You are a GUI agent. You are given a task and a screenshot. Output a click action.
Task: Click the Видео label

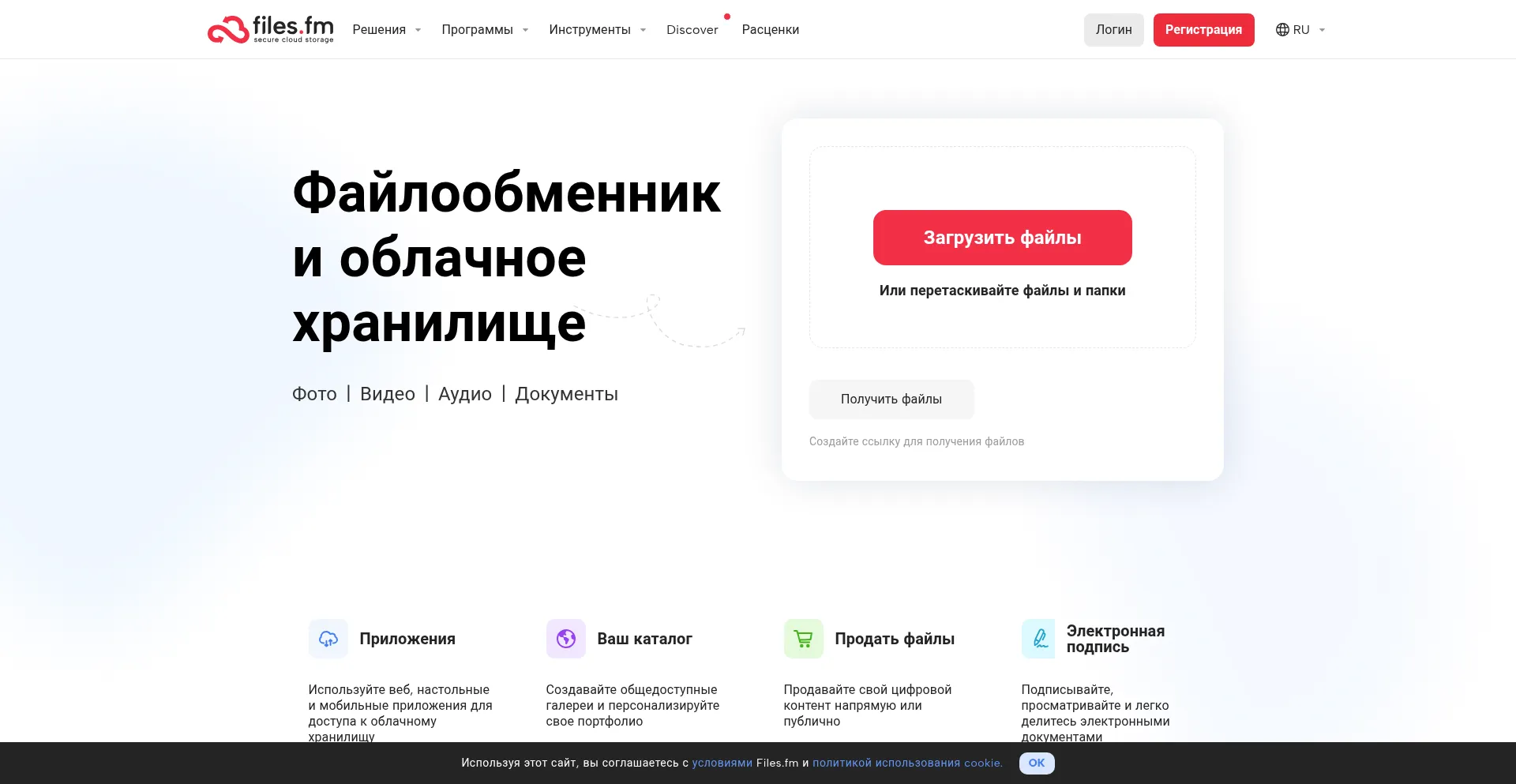[388, 394]
